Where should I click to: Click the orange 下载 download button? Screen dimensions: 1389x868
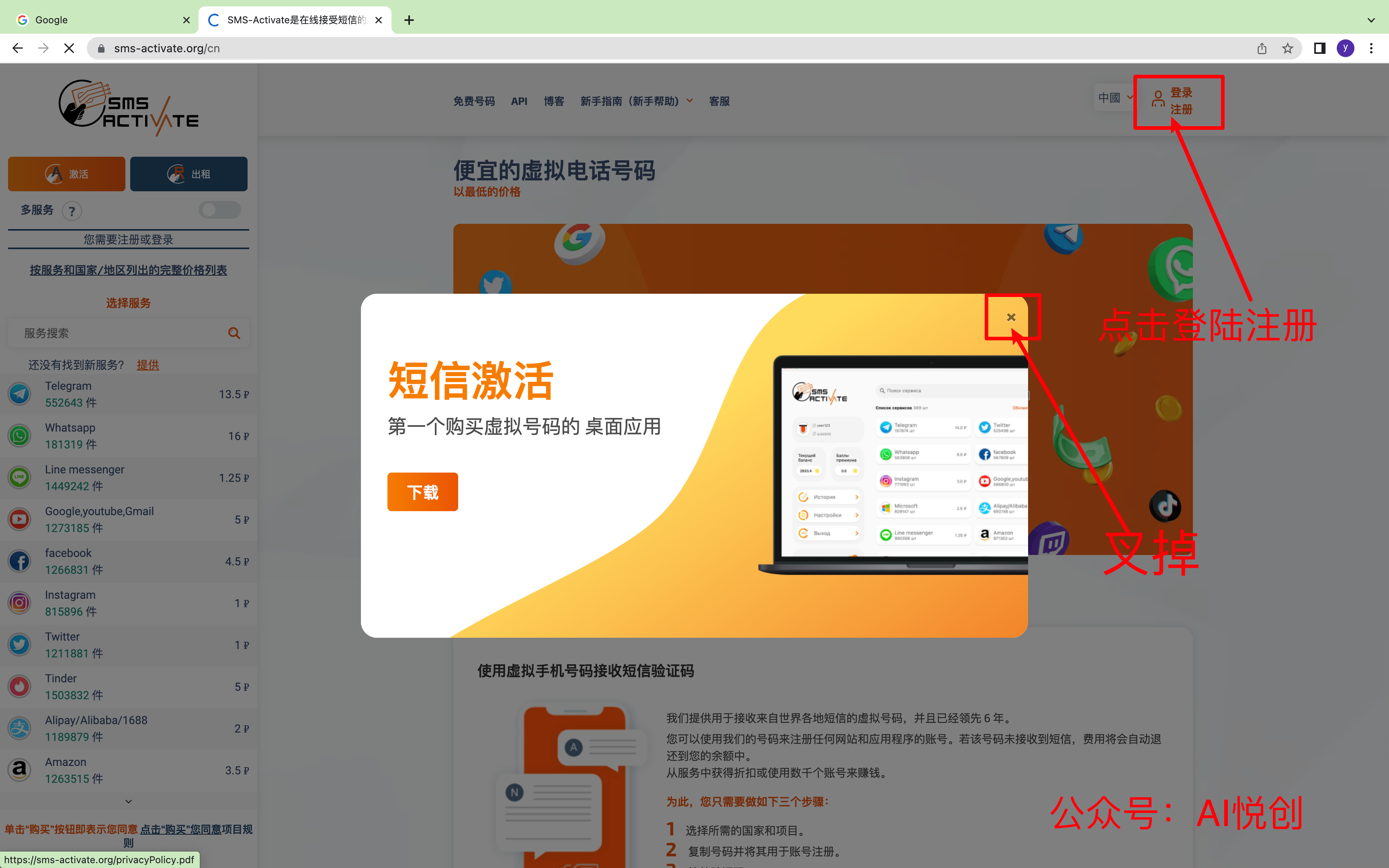click(422, 491)
